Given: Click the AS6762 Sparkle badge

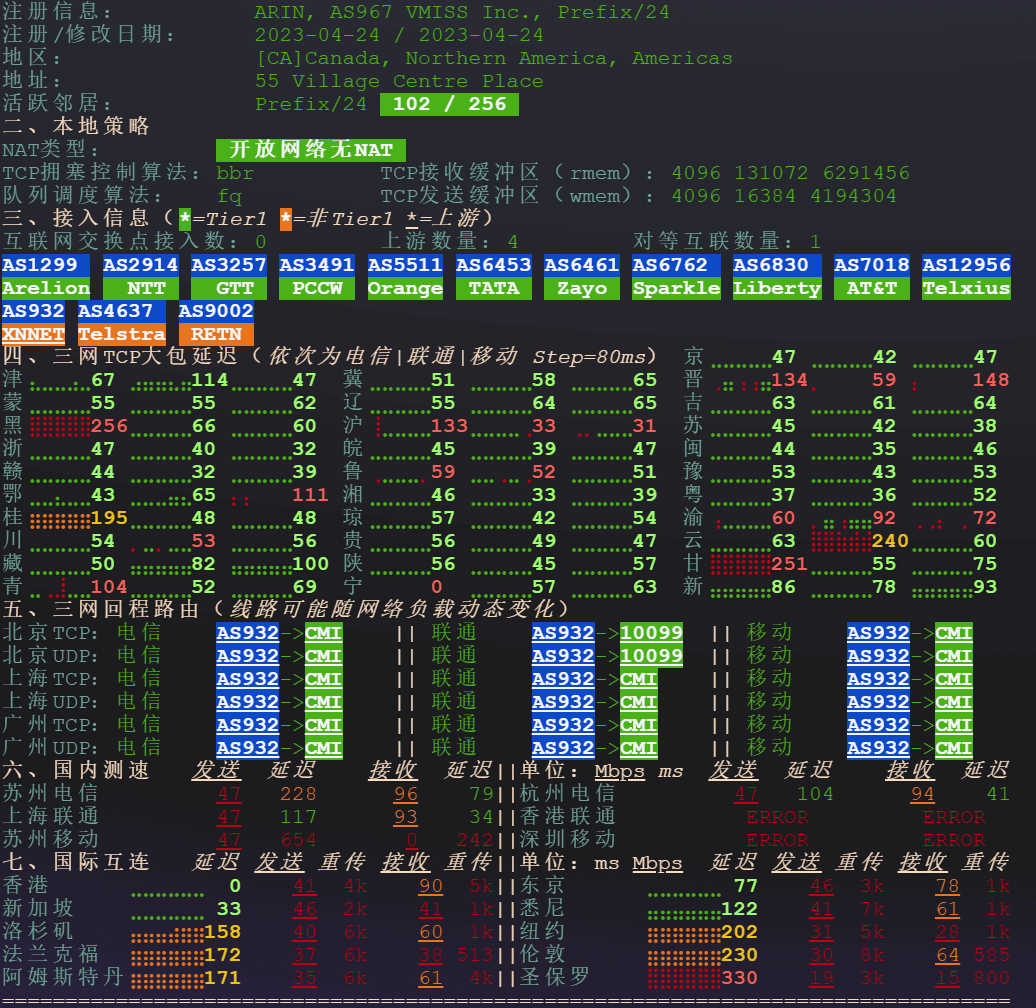Looking at the screenshot, I should 676,277.
